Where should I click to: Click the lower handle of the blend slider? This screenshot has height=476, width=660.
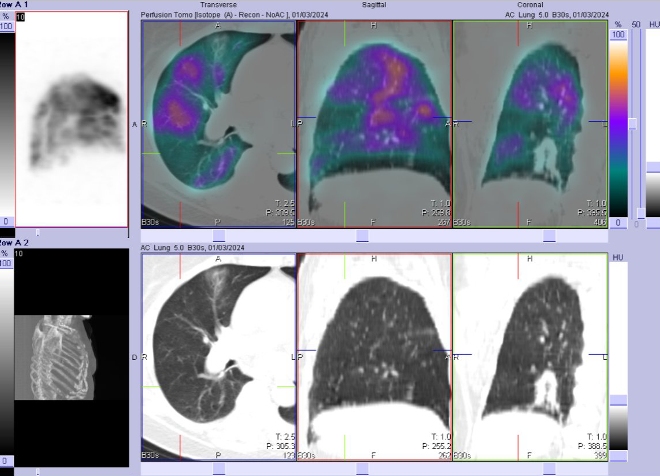point(641,213)
